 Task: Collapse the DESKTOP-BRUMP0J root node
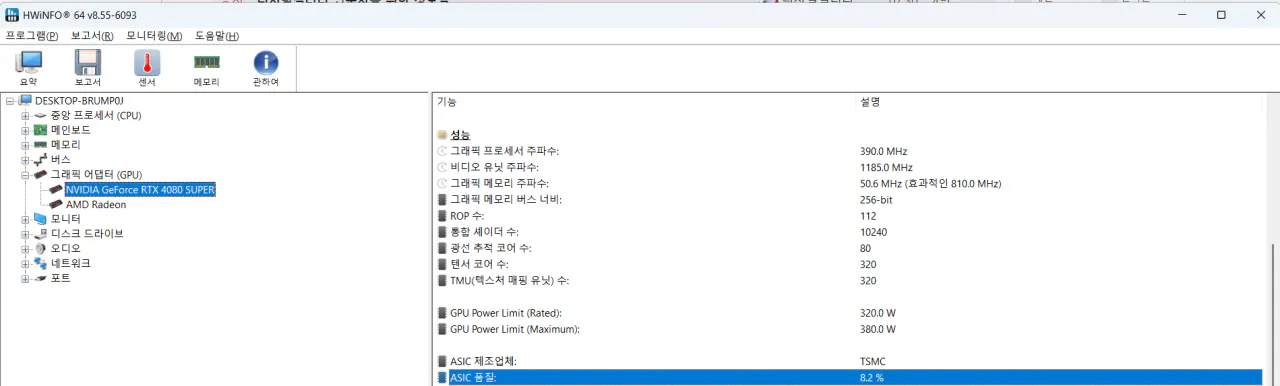[x=10, y=101]
